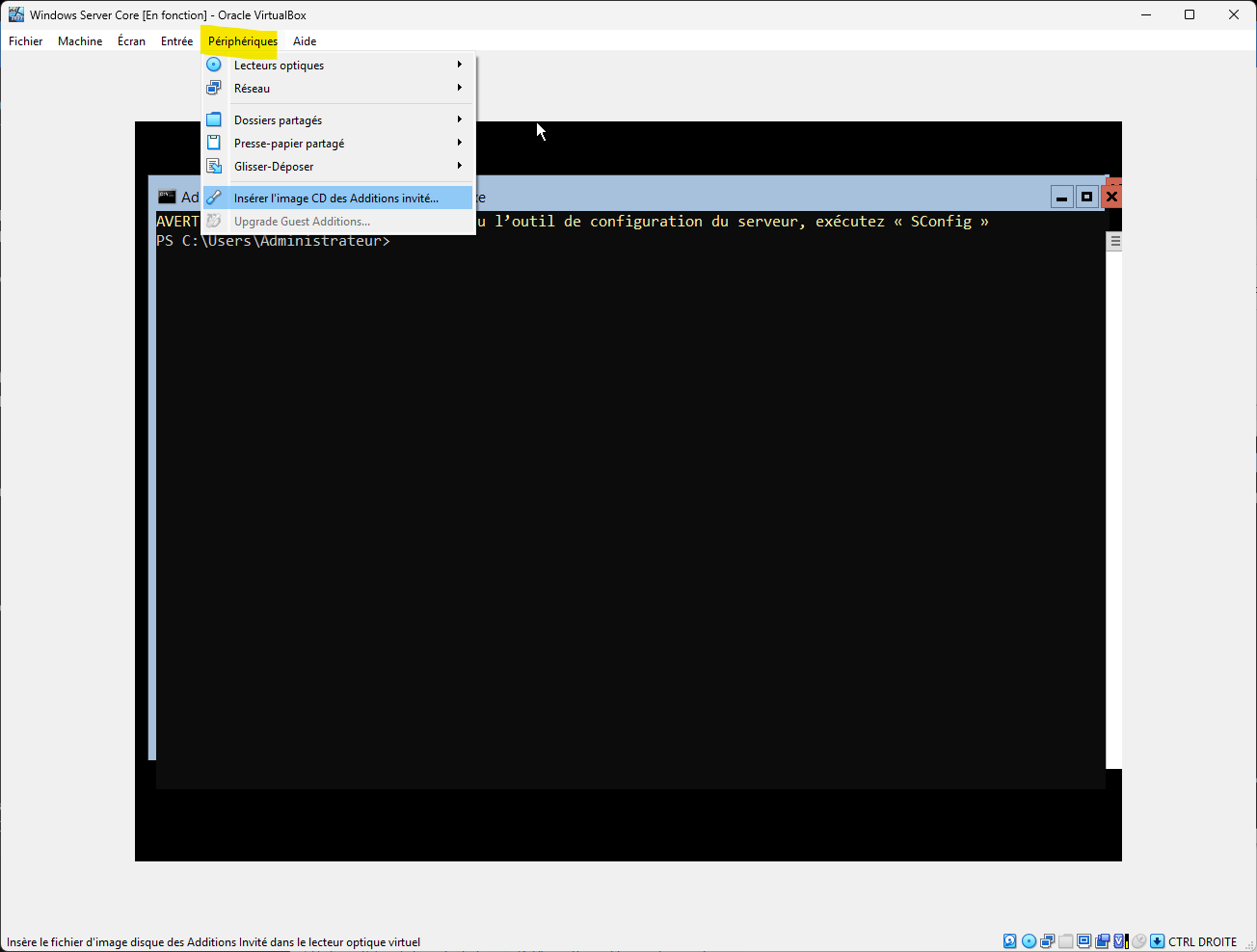Click the CPU virtualization status icon
The height and width of the screenshot is (952, 1257).
1120,941
